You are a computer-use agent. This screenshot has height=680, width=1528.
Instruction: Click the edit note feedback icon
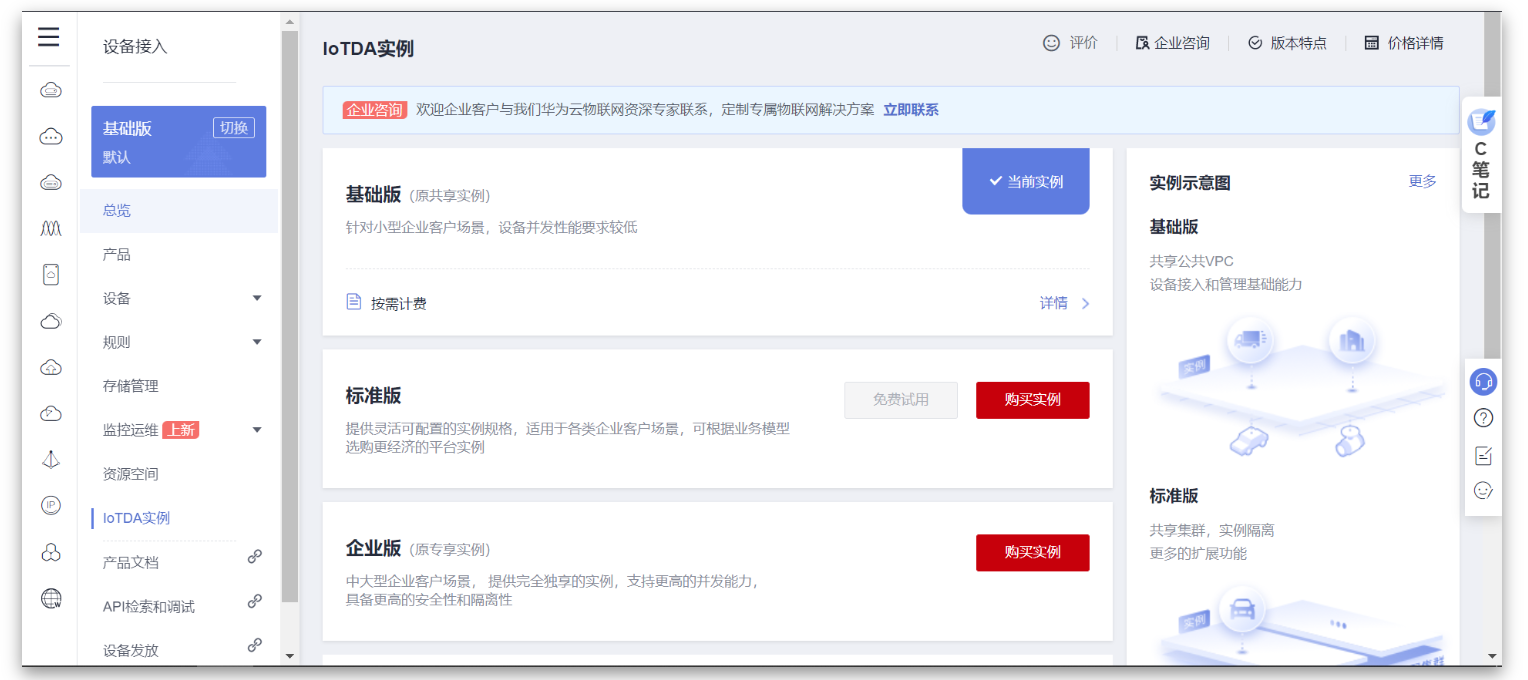click(x=1484, y=455)
